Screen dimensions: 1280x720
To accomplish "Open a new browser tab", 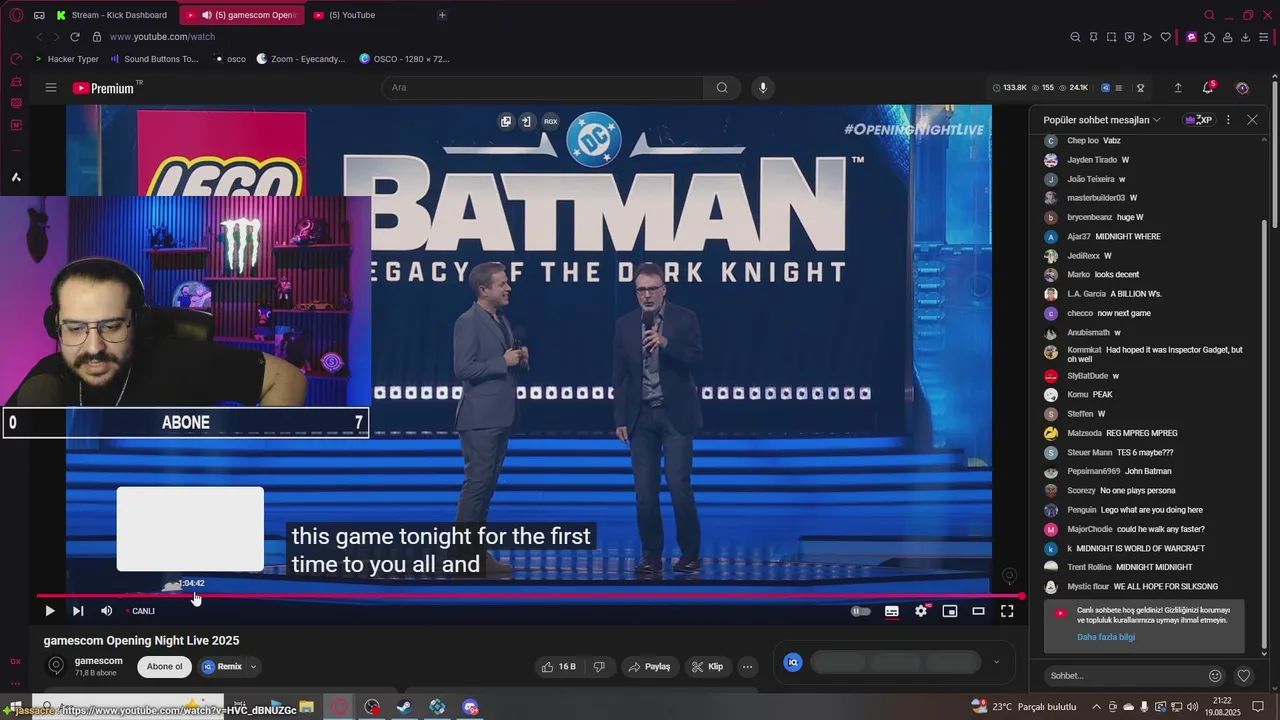I will (442, 15).
